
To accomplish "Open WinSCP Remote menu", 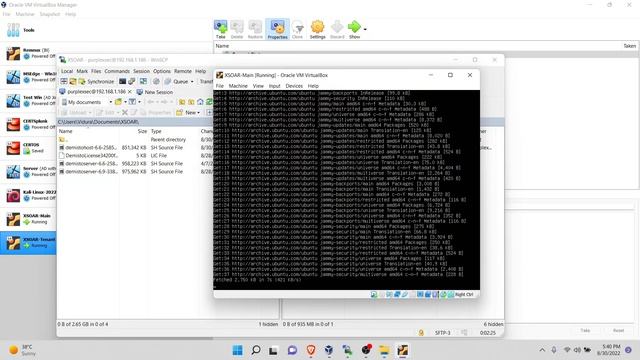I will pyautogui.click(x=182, y=71).
